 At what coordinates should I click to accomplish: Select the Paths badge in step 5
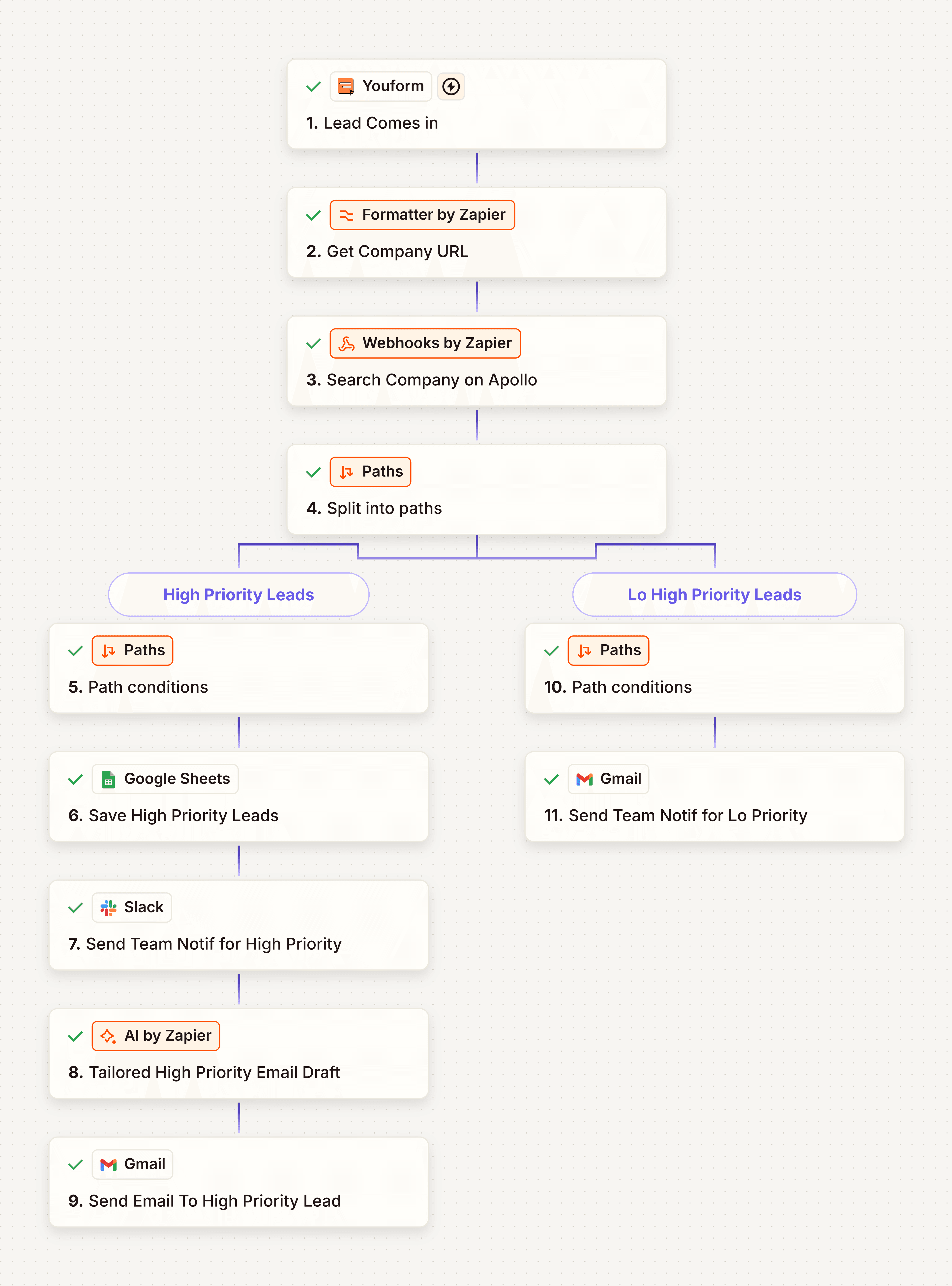(133, 650)
